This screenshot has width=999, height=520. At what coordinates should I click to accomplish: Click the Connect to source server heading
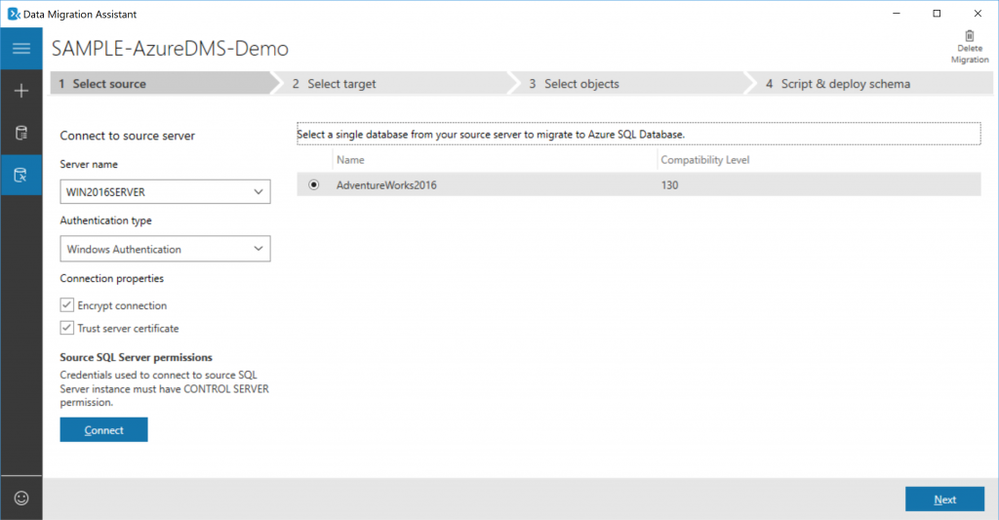[x=127, y=136]
